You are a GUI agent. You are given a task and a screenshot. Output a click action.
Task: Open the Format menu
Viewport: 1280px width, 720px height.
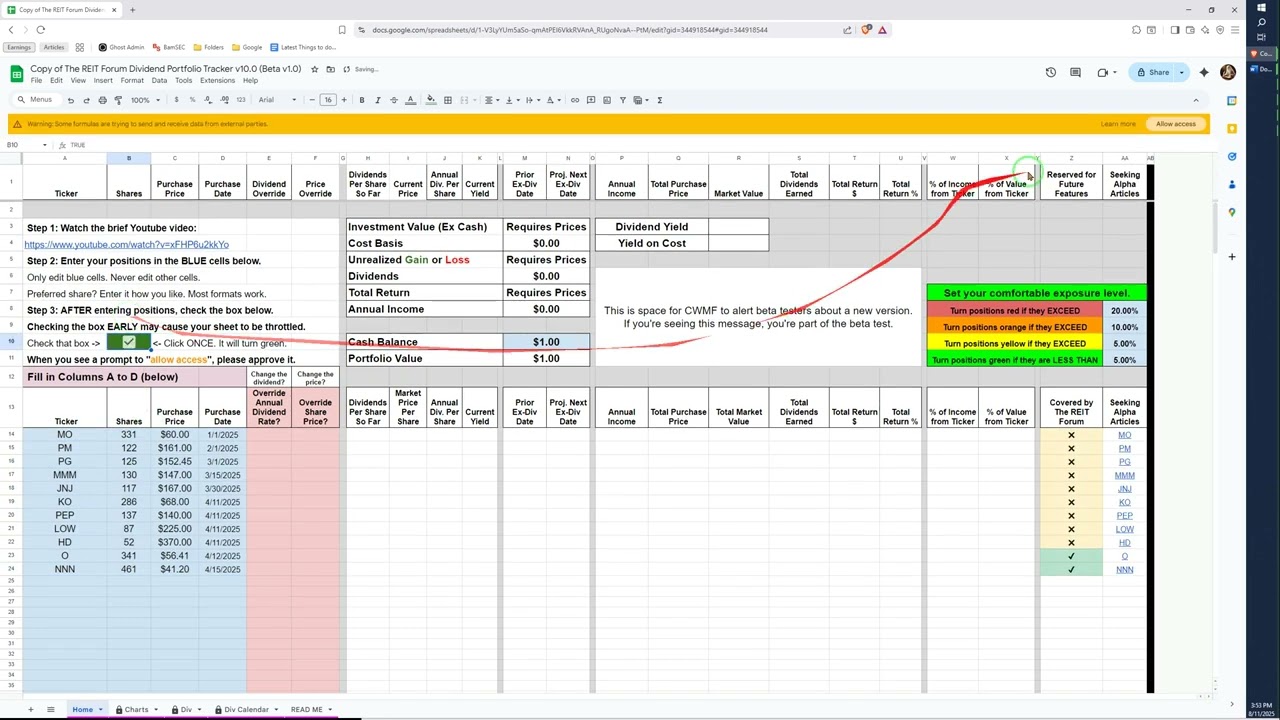pos(132,80)
